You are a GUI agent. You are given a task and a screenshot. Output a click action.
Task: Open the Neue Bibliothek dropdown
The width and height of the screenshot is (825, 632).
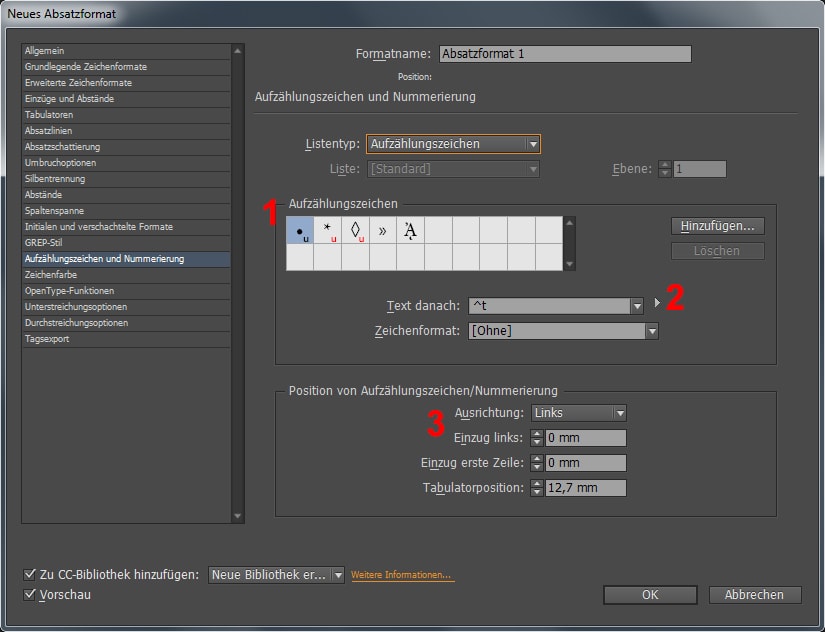pos(276,575)
